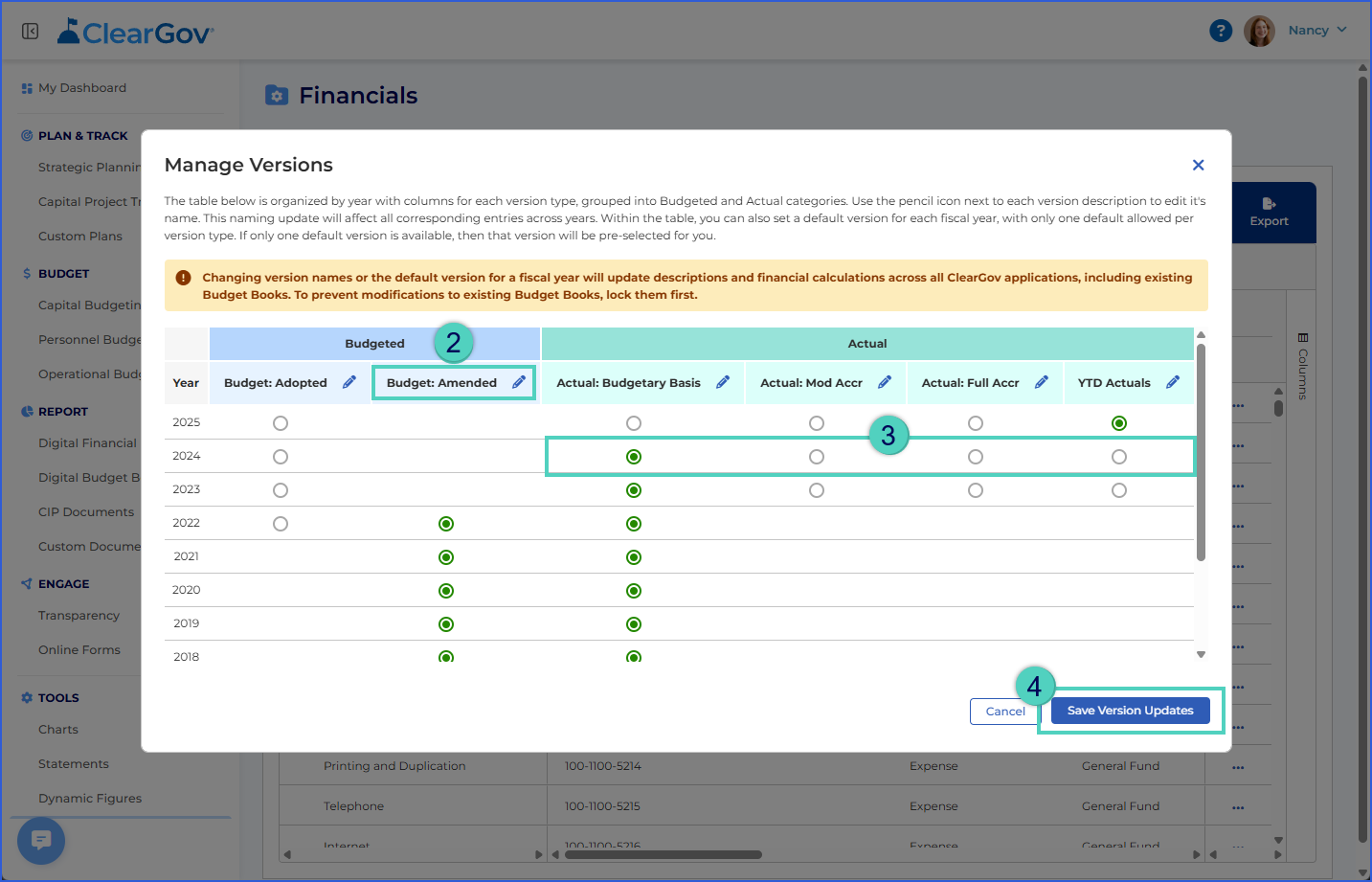
Task: Expand the Columns side panel
Action: click(1302, 366)
